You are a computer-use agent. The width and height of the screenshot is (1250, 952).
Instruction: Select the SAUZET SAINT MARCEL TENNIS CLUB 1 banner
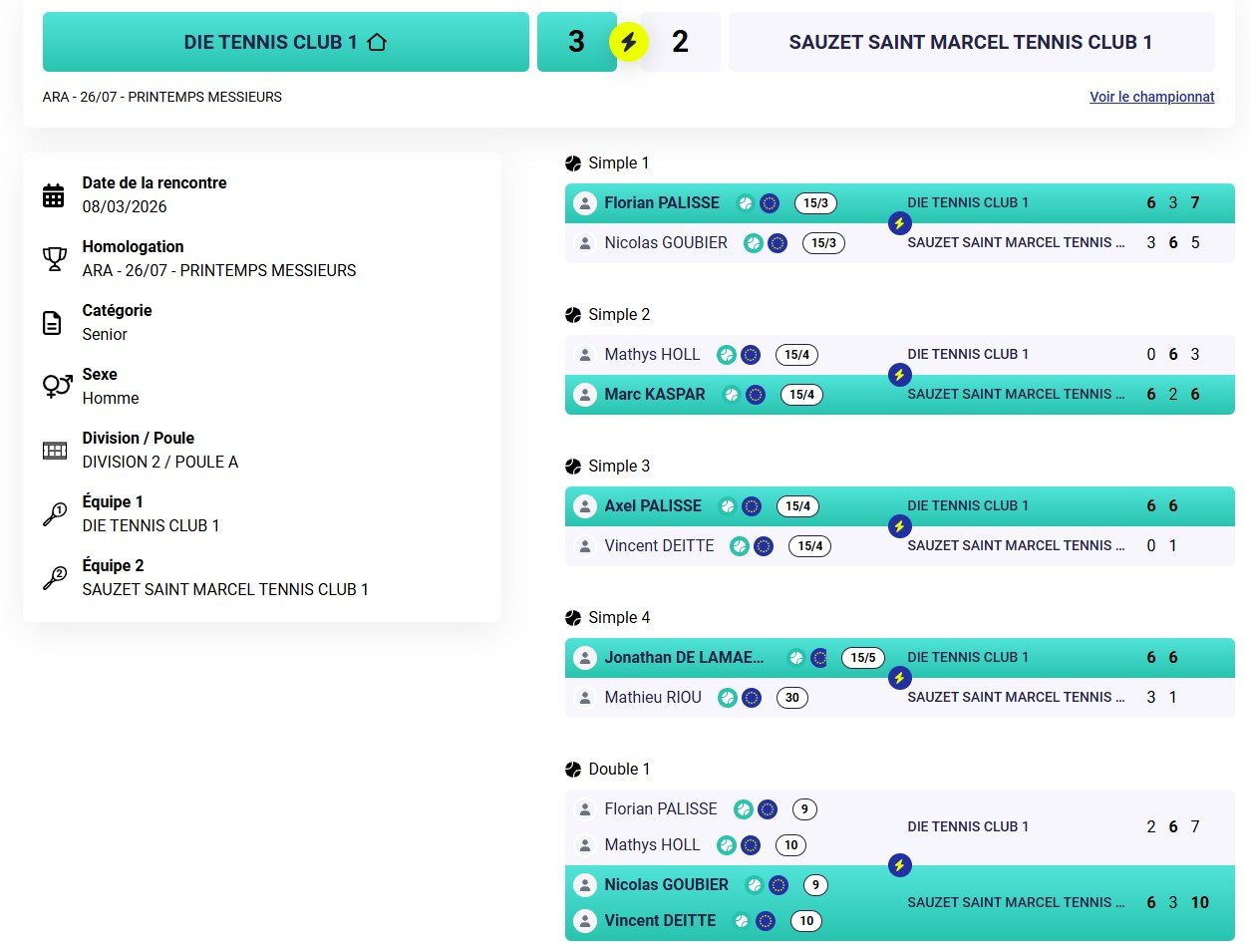coord(972,42)
